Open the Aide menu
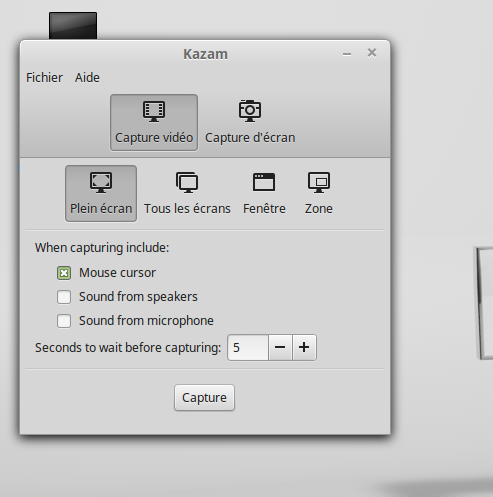 point(87,78)
